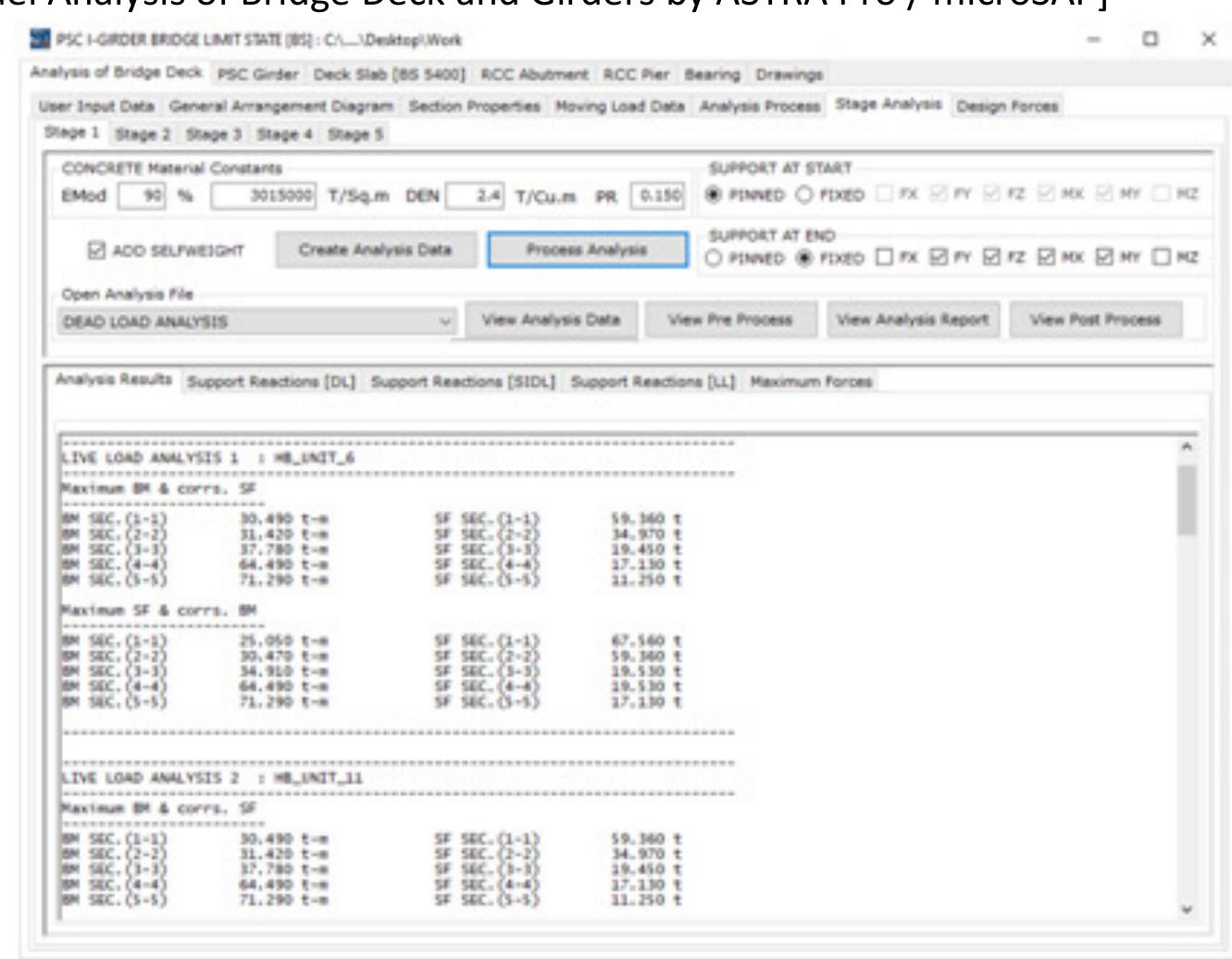The height and width of the screenshot is (959, 1232).
Task: Open the Support Reactions [LL] tab
Action: (653, 380)
